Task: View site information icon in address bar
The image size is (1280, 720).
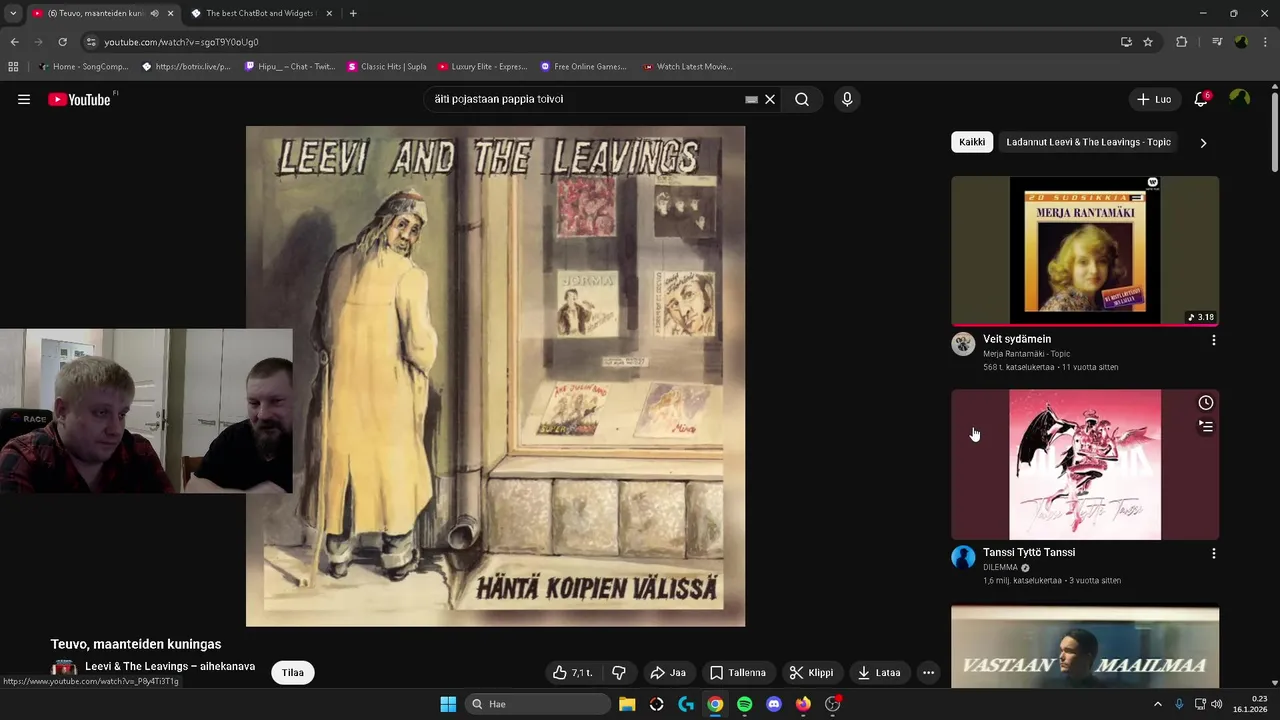Action: (91, 42)
